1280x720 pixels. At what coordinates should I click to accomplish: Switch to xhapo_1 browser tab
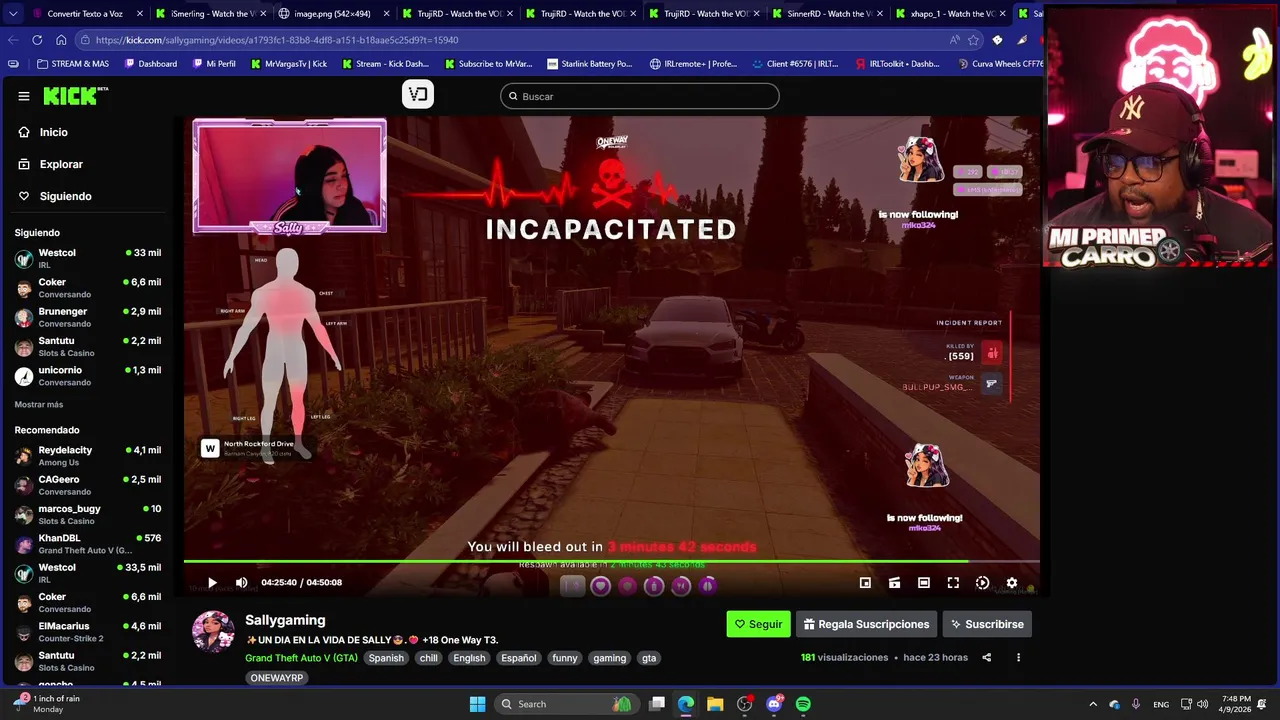(x=949, y=14)
